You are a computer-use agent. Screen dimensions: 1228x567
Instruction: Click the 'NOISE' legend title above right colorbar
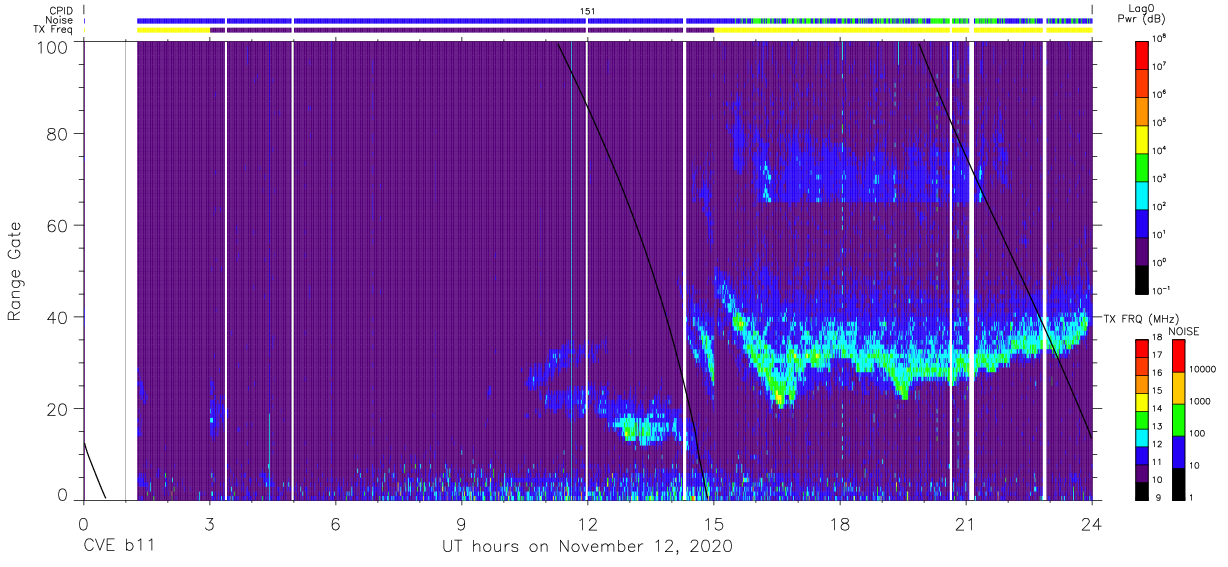(x=1183, y=331)
